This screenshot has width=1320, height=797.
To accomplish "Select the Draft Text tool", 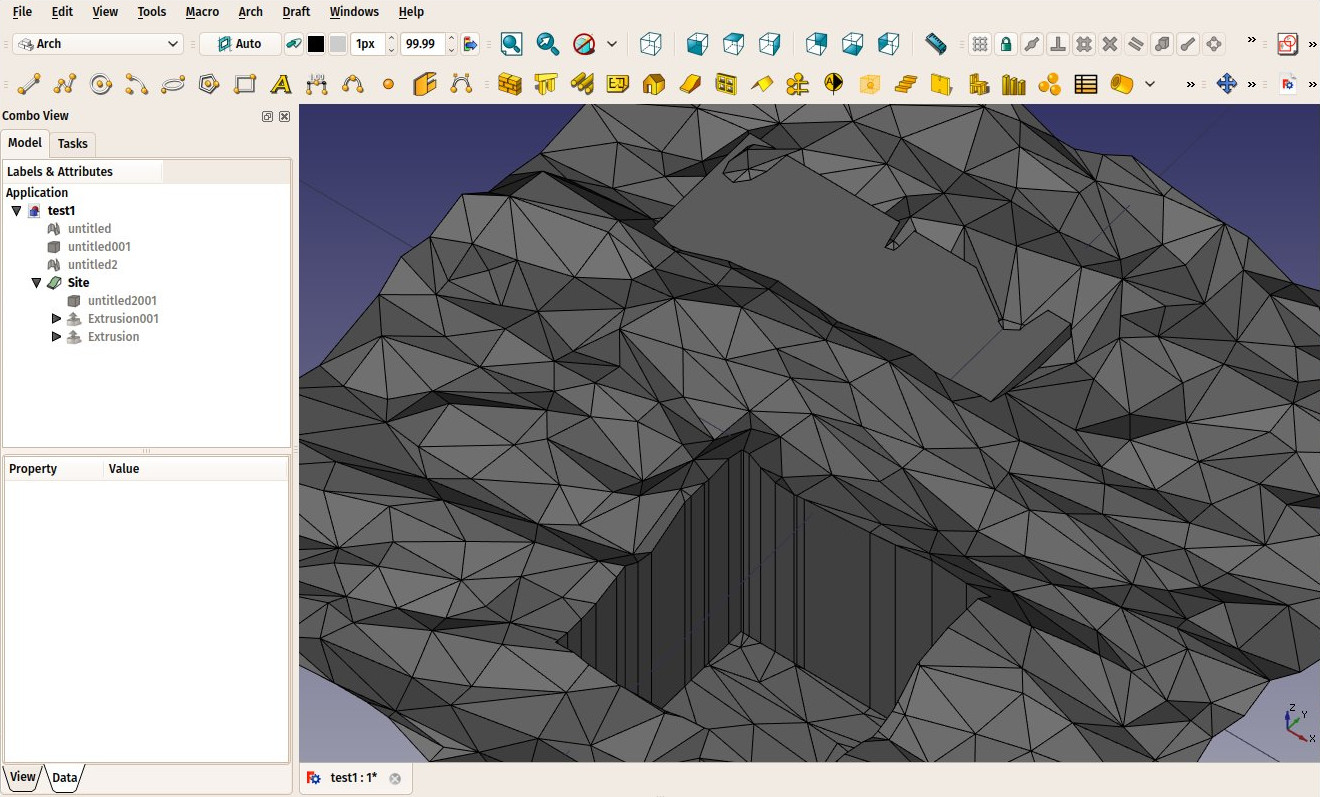I will tap(281, 84).
